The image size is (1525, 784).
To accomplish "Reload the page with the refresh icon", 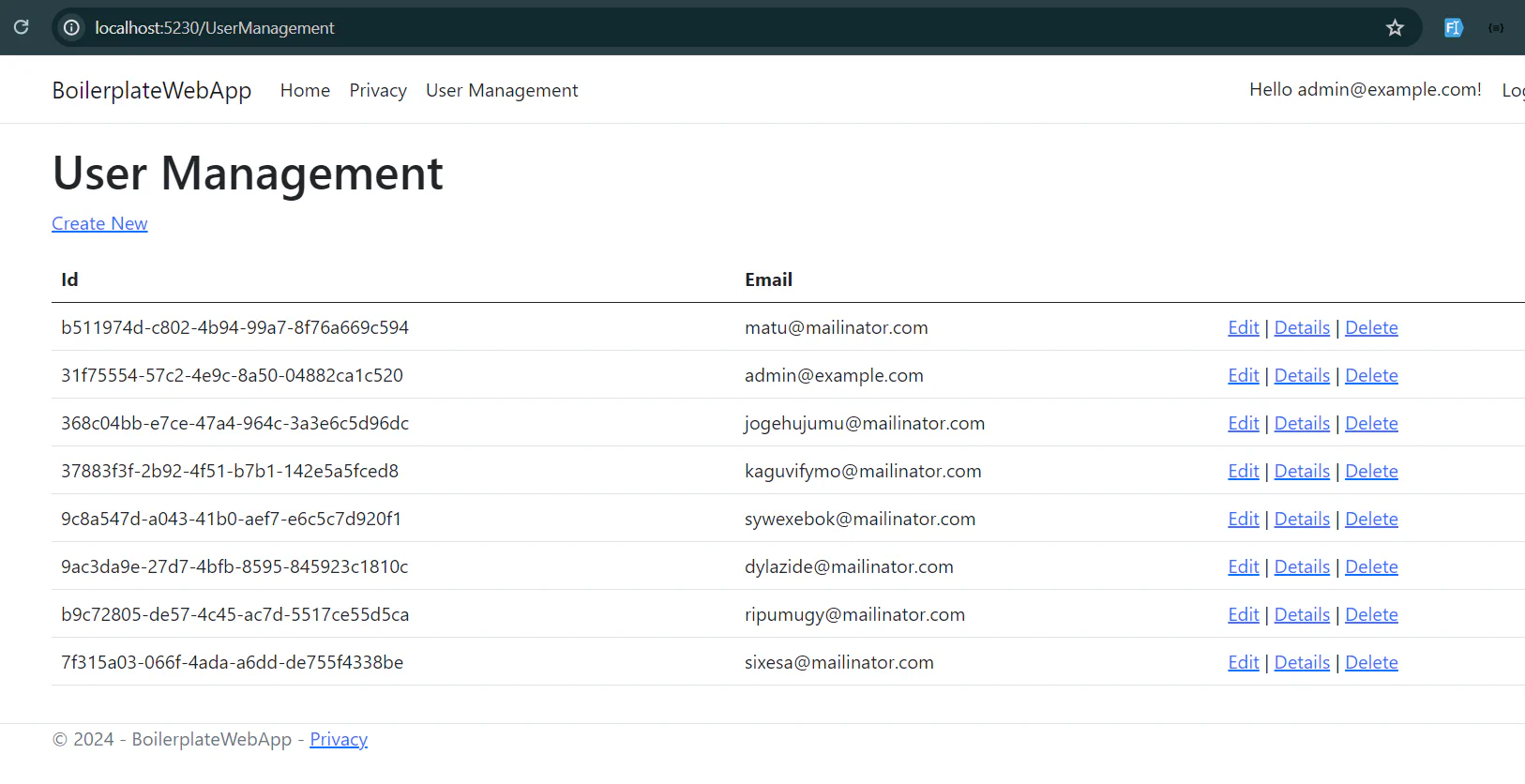I will click(x=21, y=27).
